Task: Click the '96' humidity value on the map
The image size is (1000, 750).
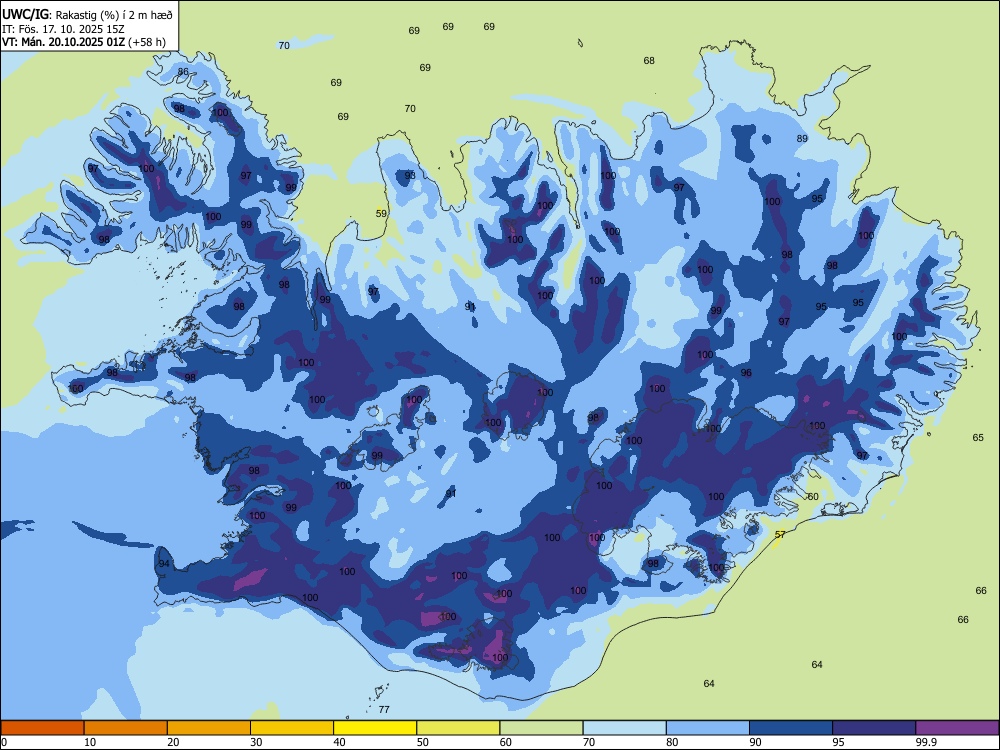Action: click(746, 372)
